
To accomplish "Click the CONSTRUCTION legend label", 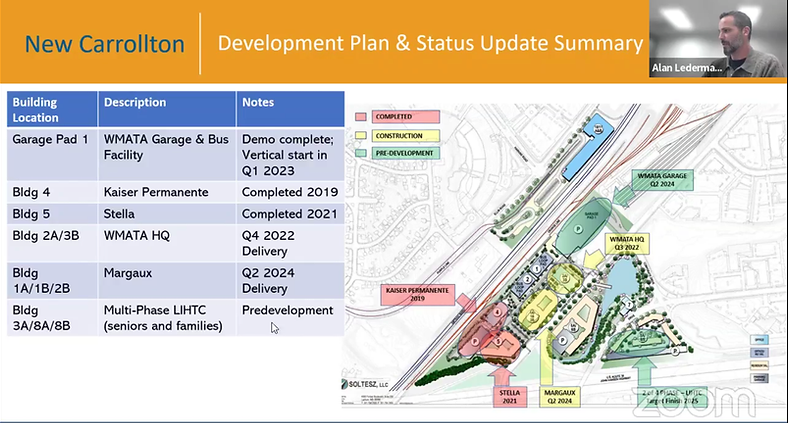I will [406, 136].
